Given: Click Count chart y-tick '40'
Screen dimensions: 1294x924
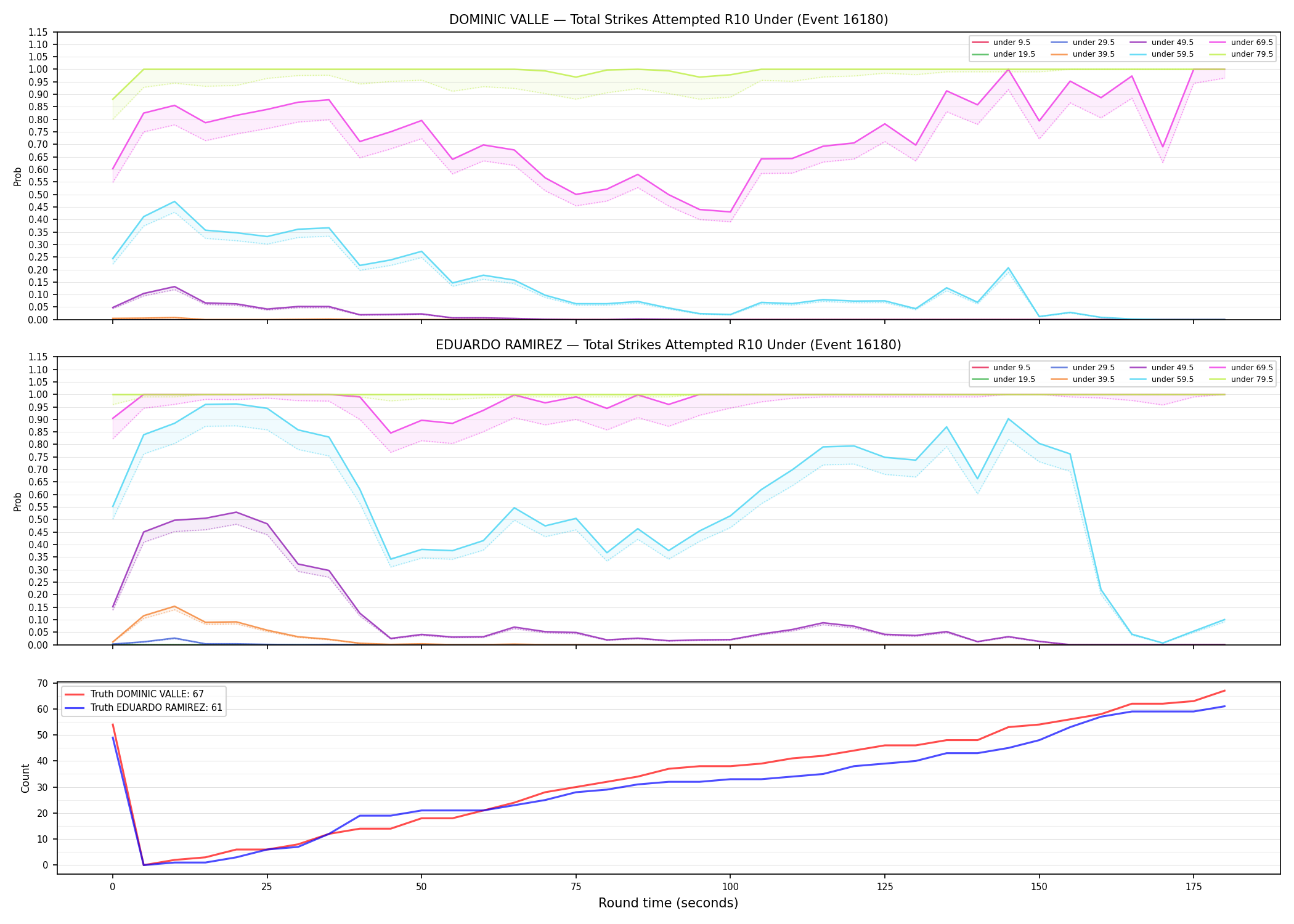Looking at the screenshot, I should tap(43, 761).
